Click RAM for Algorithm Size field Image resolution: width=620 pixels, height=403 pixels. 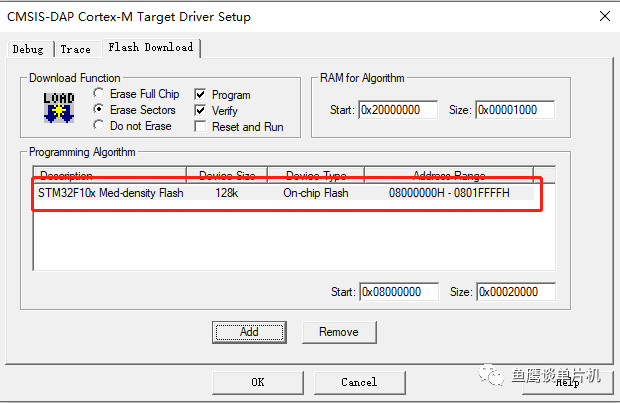[515, 110]
